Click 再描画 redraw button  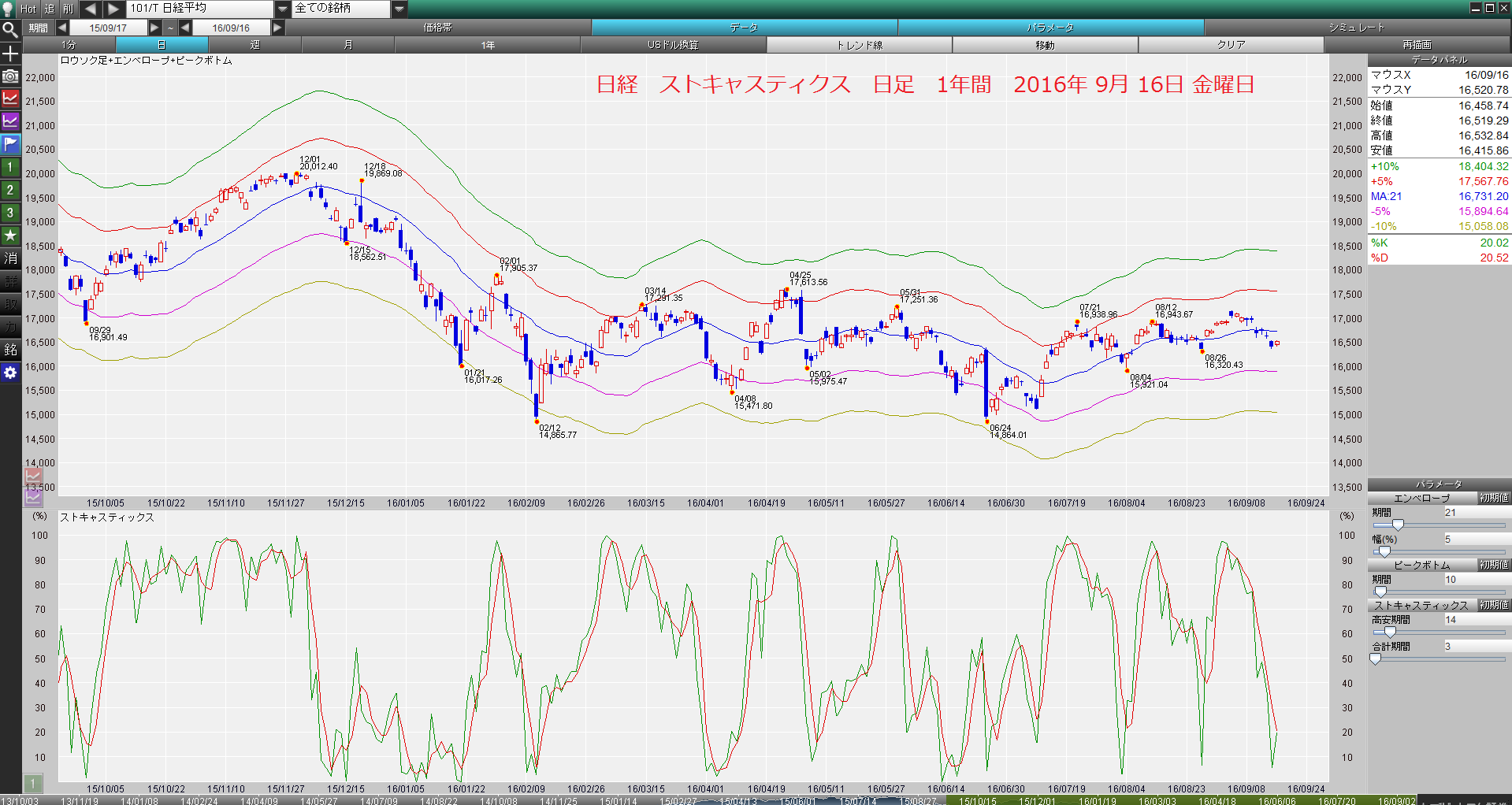(x=1417, y=45)
